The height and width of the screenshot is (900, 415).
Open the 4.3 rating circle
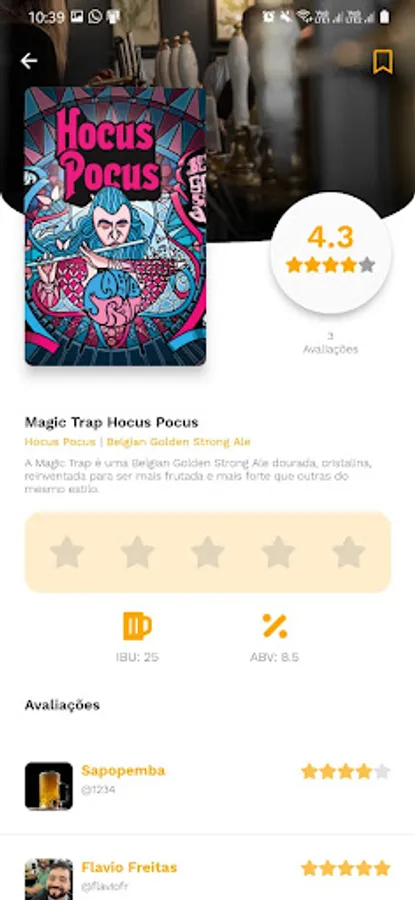pyautogui.click(x=331, y=253)
